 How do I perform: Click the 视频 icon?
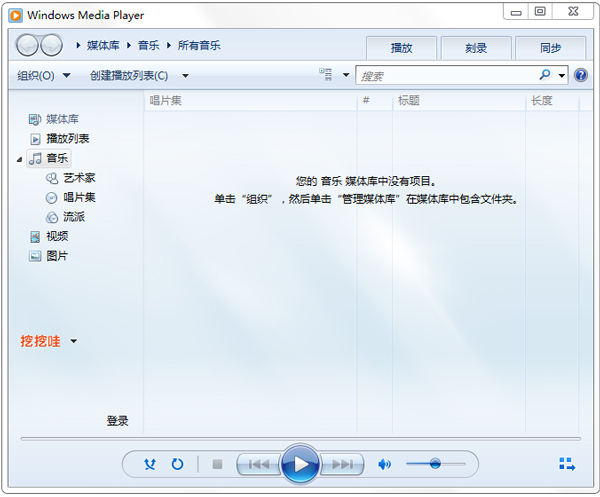coord(35,237)
